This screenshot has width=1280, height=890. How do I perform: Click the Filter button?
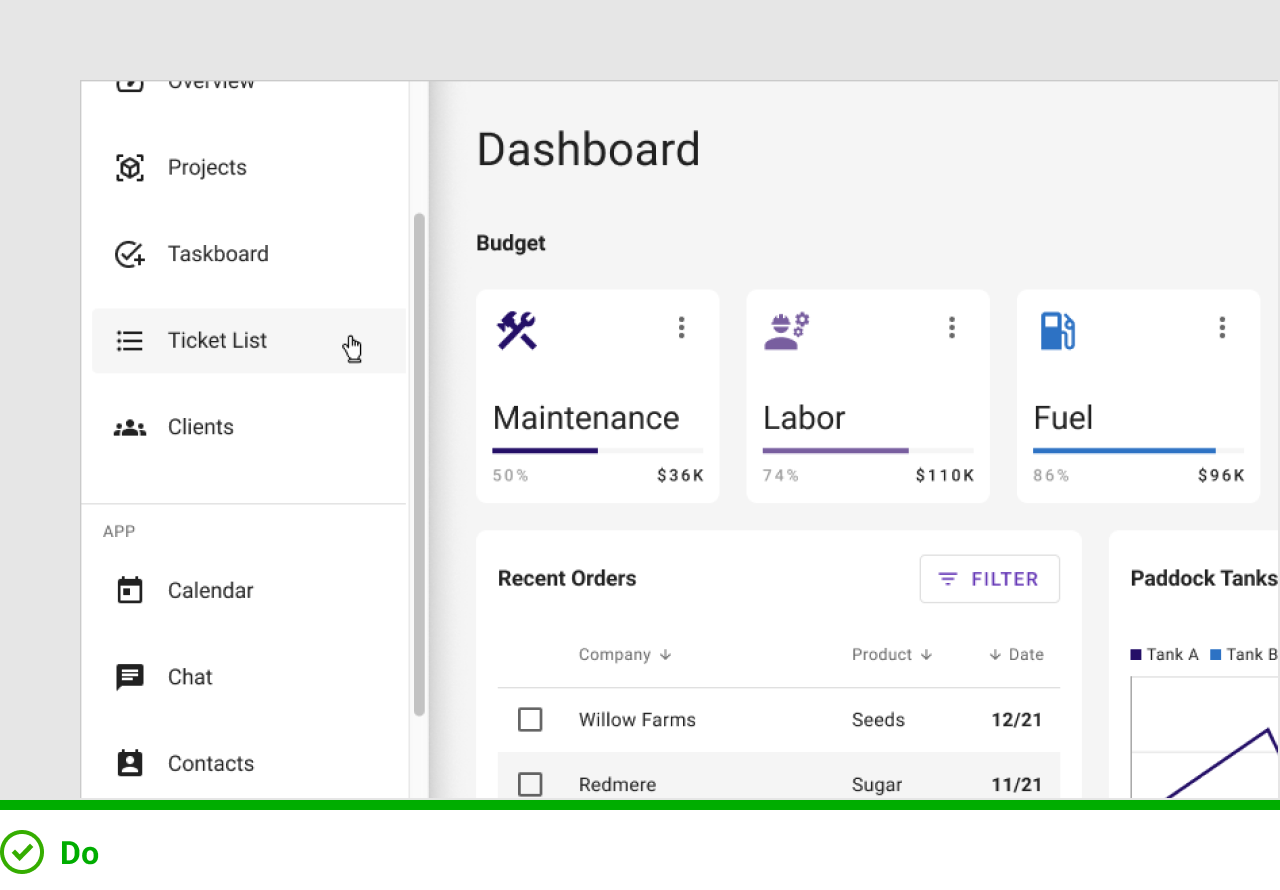989,579
